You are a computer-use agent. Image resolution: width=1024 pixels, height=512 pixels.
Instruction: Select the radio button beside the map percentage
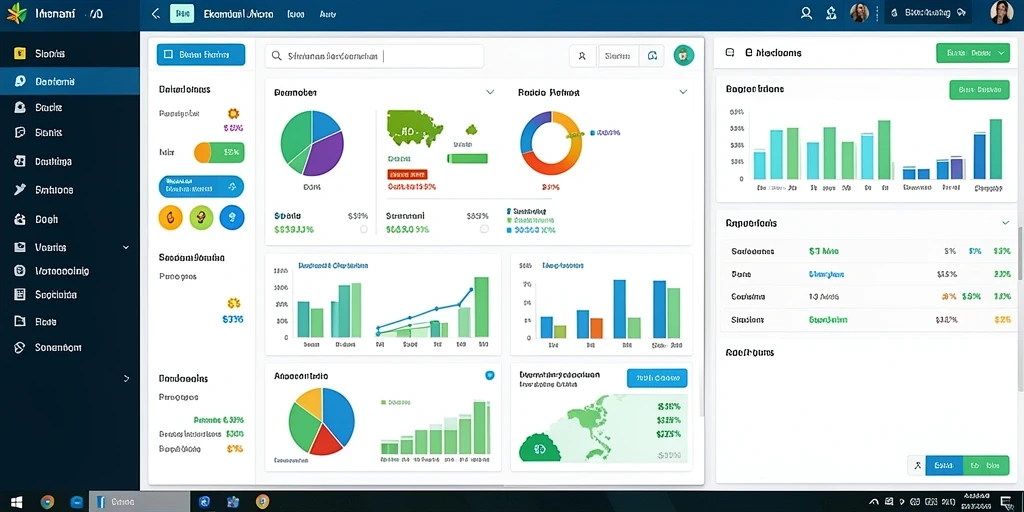pyautogui.click(x=484, y=229)
